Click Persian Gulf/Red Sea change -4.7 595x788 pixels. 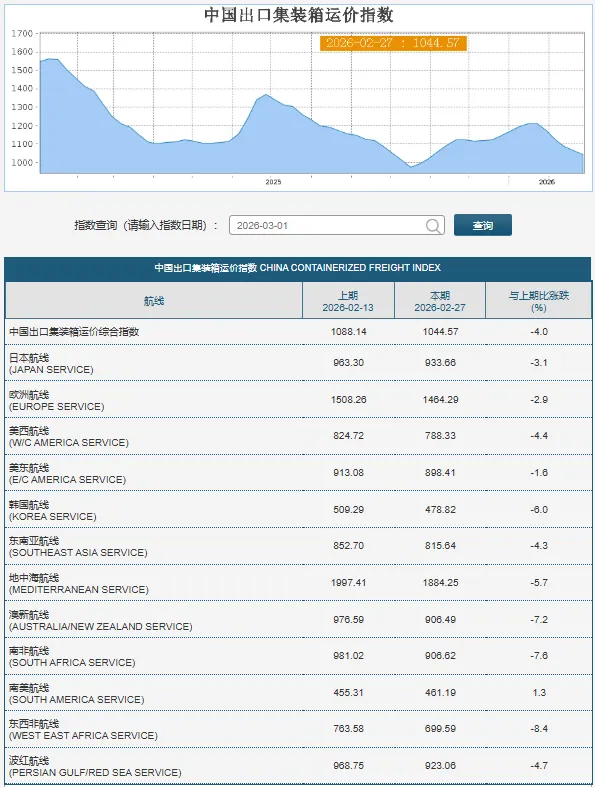(x=539, y=766)
